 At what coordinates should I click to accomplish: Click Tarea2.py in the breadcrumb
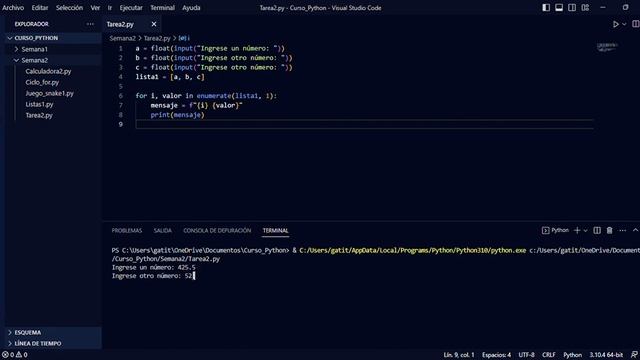click(157, 38)
